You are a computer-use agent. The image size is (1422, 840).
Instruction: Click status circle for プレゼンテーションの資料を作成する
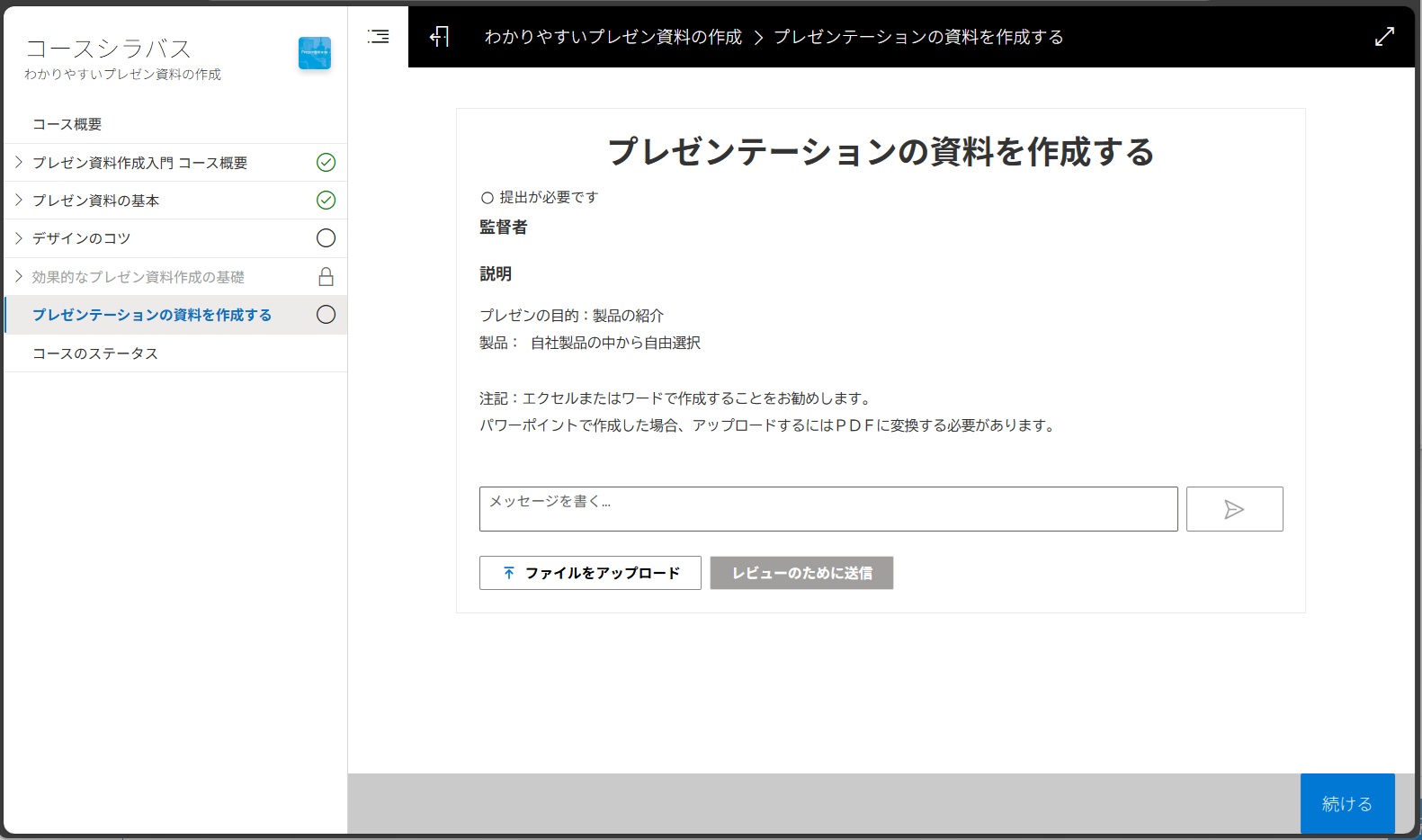coord(326,315)
